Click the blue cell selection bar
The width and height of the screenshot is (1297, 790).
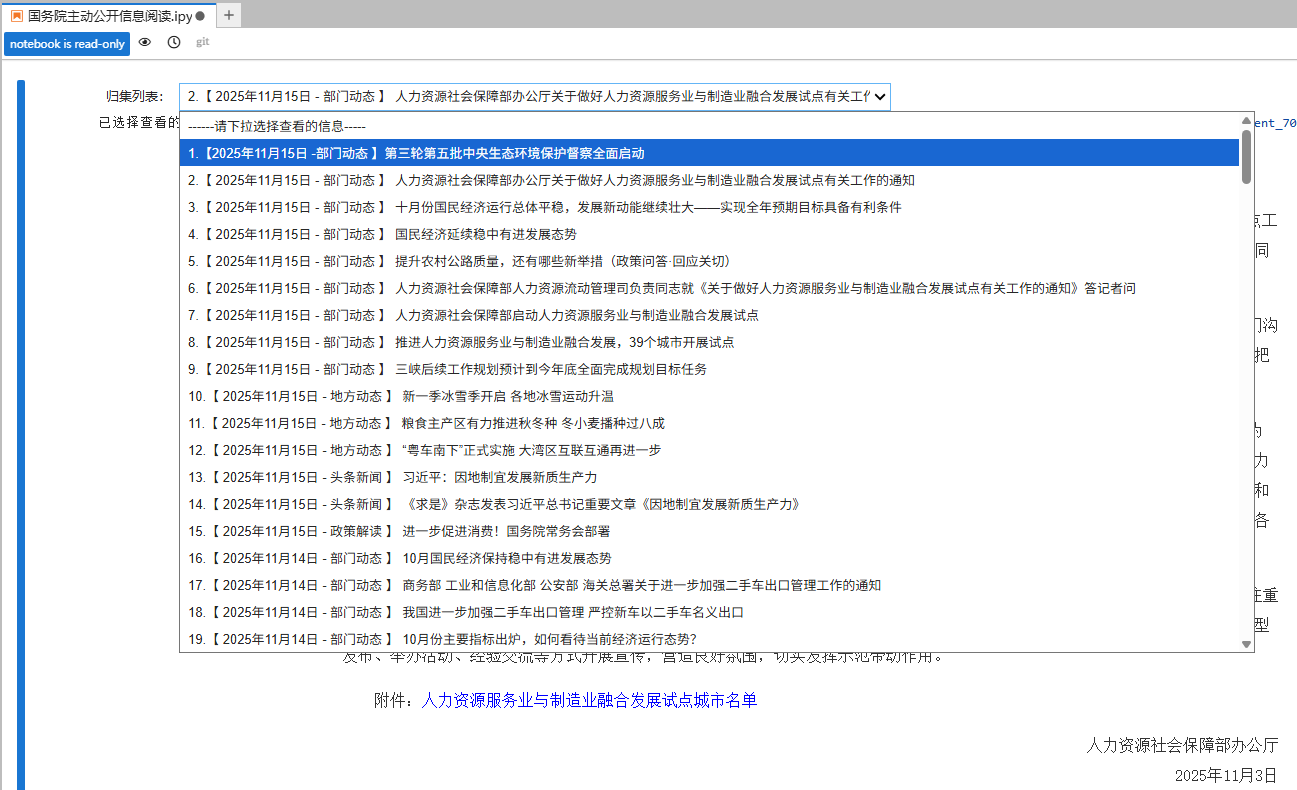pyautogui.click(x=21, y=435)
